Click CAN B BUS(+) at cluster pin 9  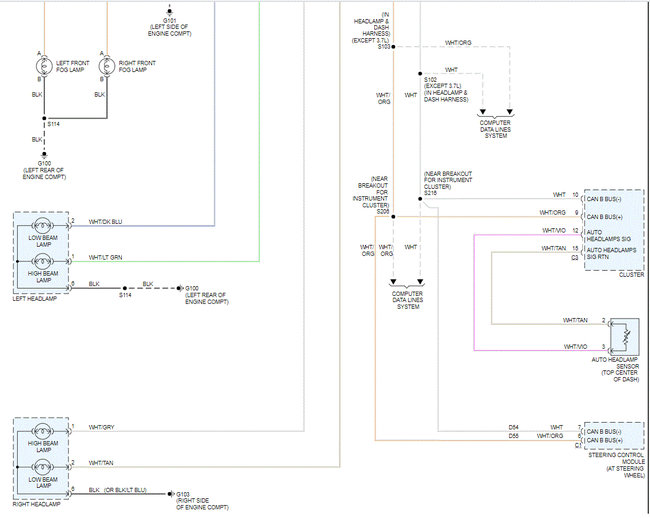[604, 217]
